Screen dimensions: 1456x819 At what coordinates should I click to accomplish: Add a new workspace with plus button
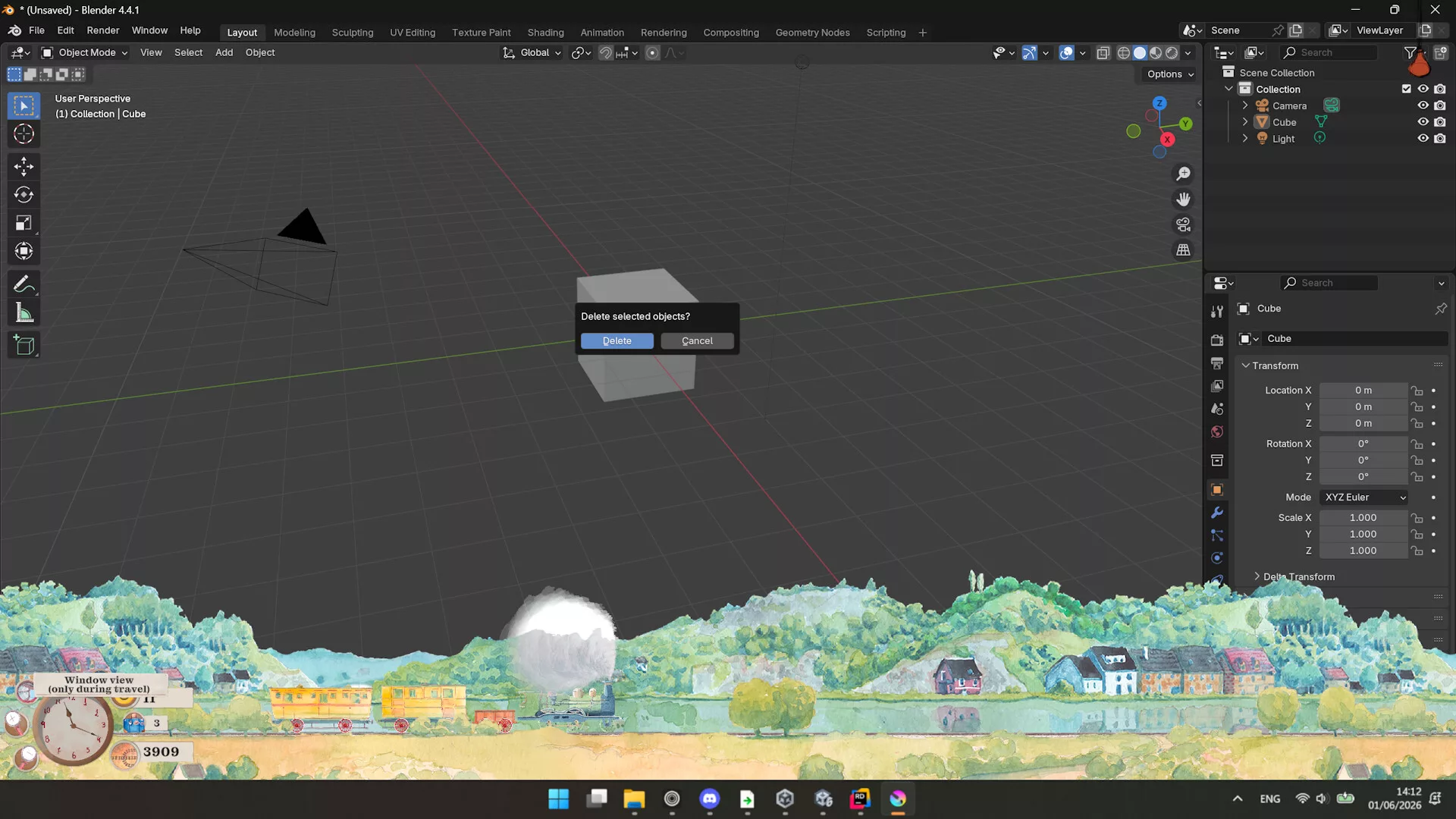click(922, 33)
